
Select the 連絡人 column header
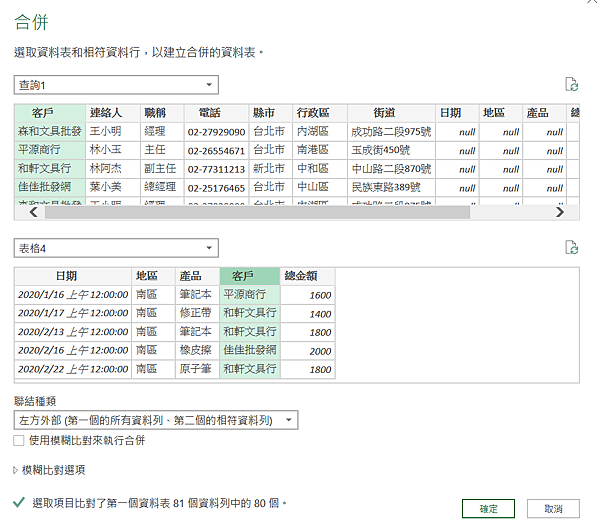(x=113, y=113)
